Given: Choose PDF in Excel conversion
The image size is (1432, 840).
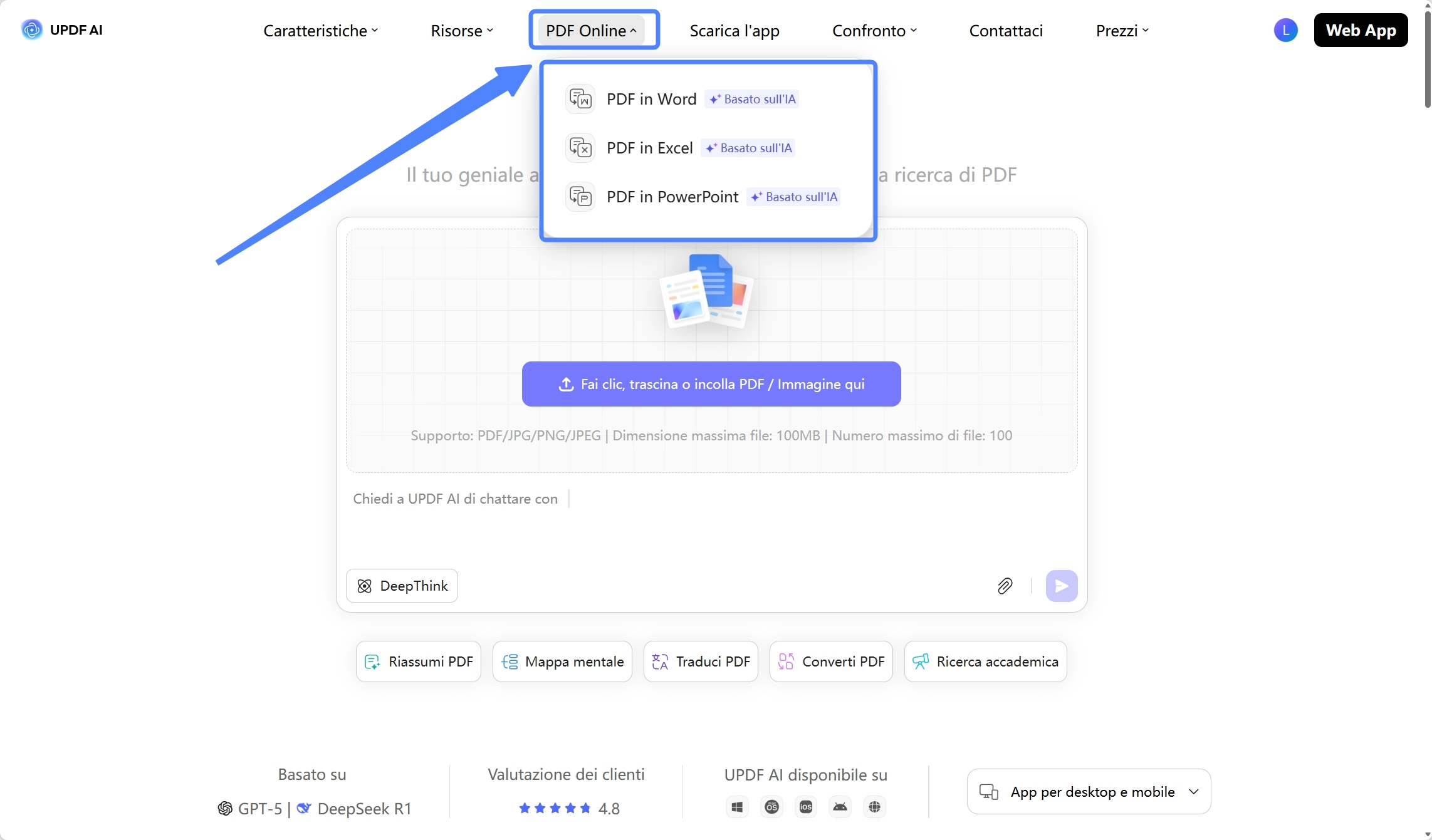Looking at the screenshot, I should (650, 148).
